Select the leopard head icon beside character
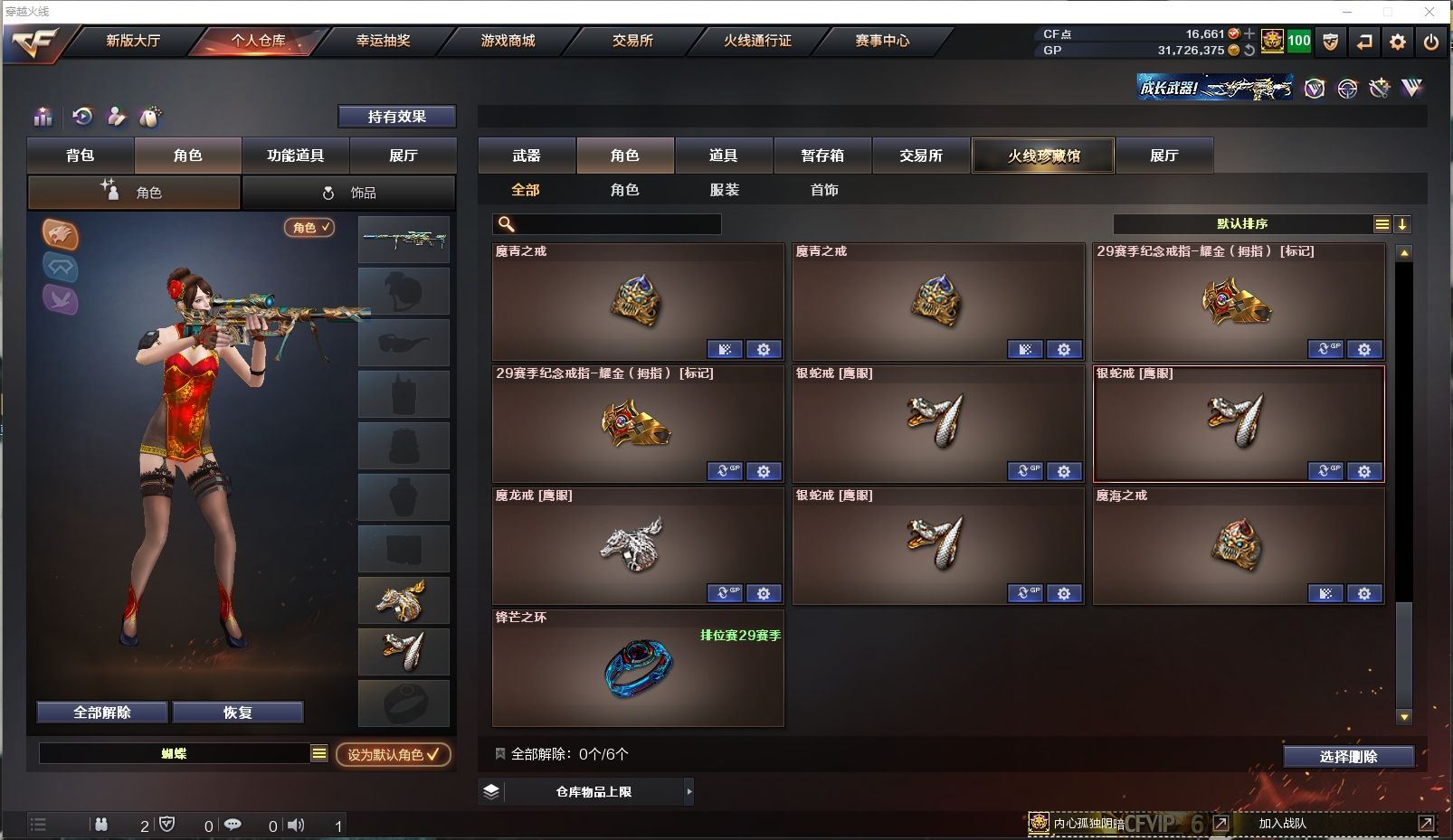This screenshot has width=1453, height=840. click(x=61, y=235)
